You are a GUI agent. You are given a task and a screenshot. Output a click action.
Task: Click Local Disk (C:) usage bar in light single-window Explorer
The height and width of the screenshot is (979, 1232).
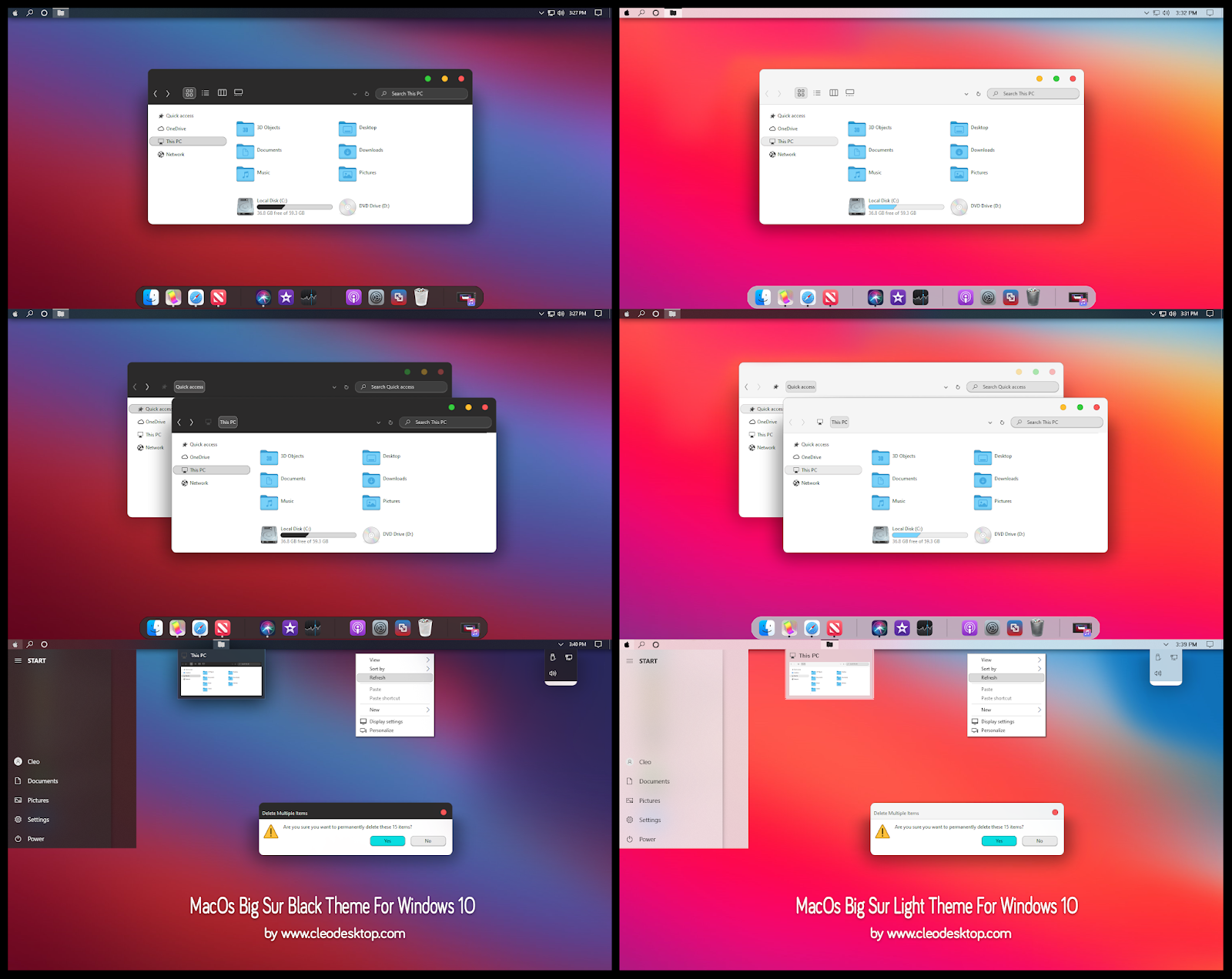pyautogui.click(x=906, y=207)
